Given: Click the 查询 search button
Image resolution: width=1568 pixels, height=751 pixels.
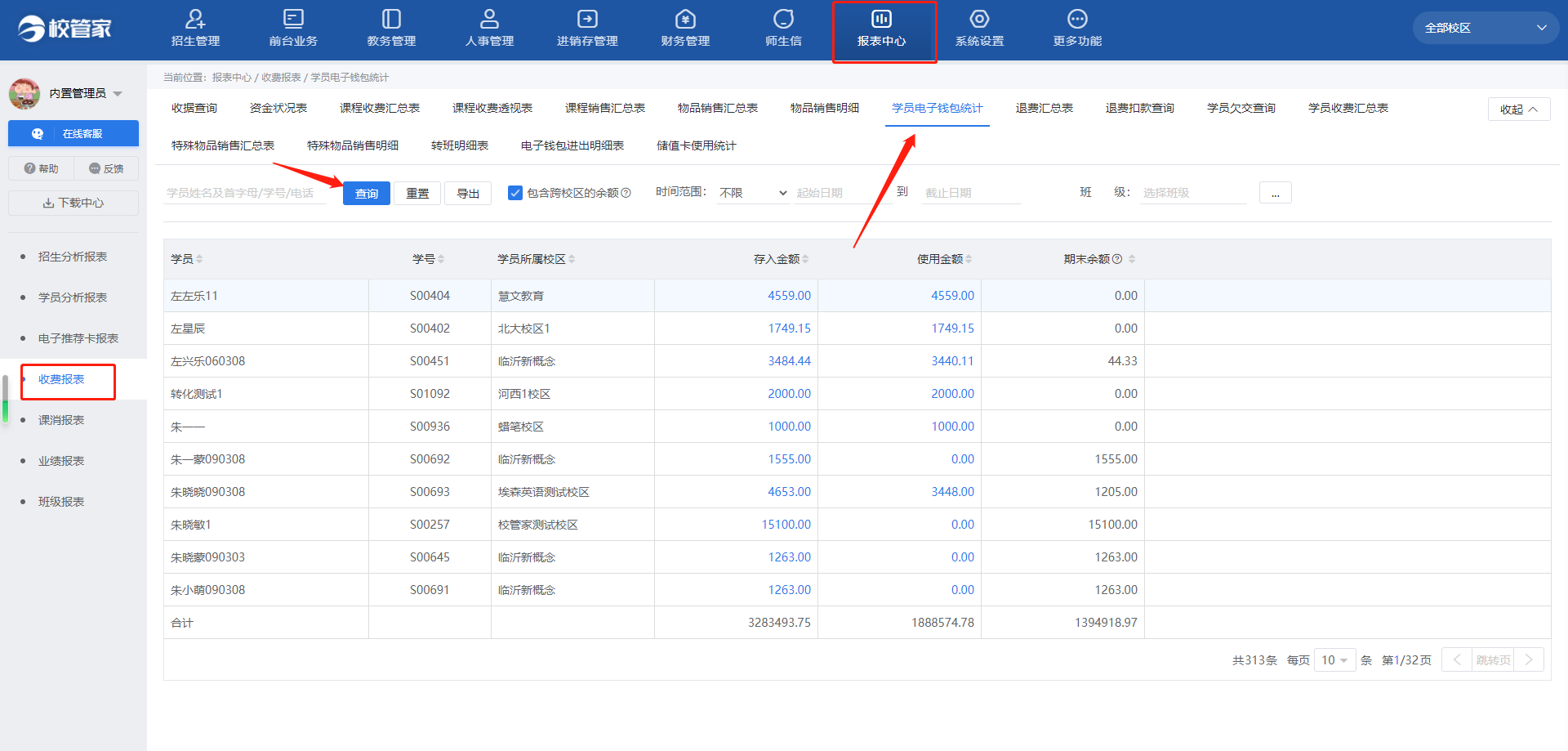Looking at the screenshot, I should 367,194.
